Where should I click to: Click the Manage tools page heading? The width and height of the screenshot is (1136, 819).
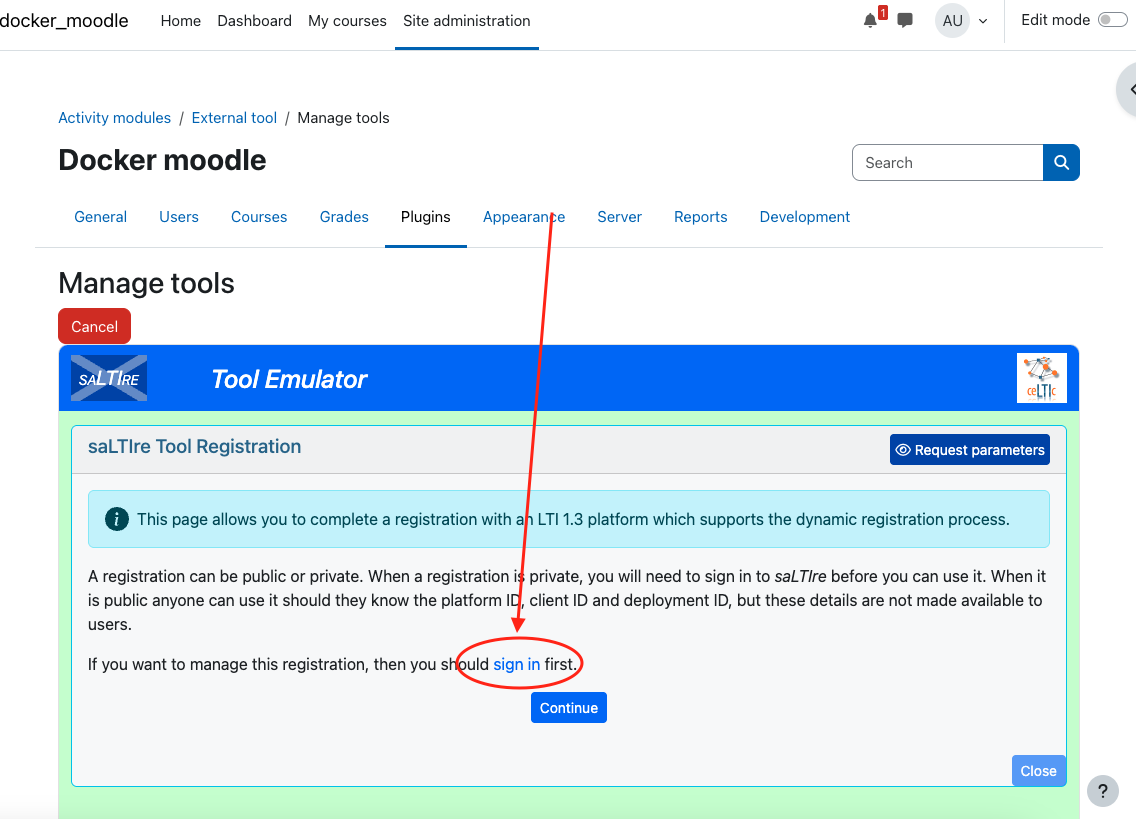[146, 283]
